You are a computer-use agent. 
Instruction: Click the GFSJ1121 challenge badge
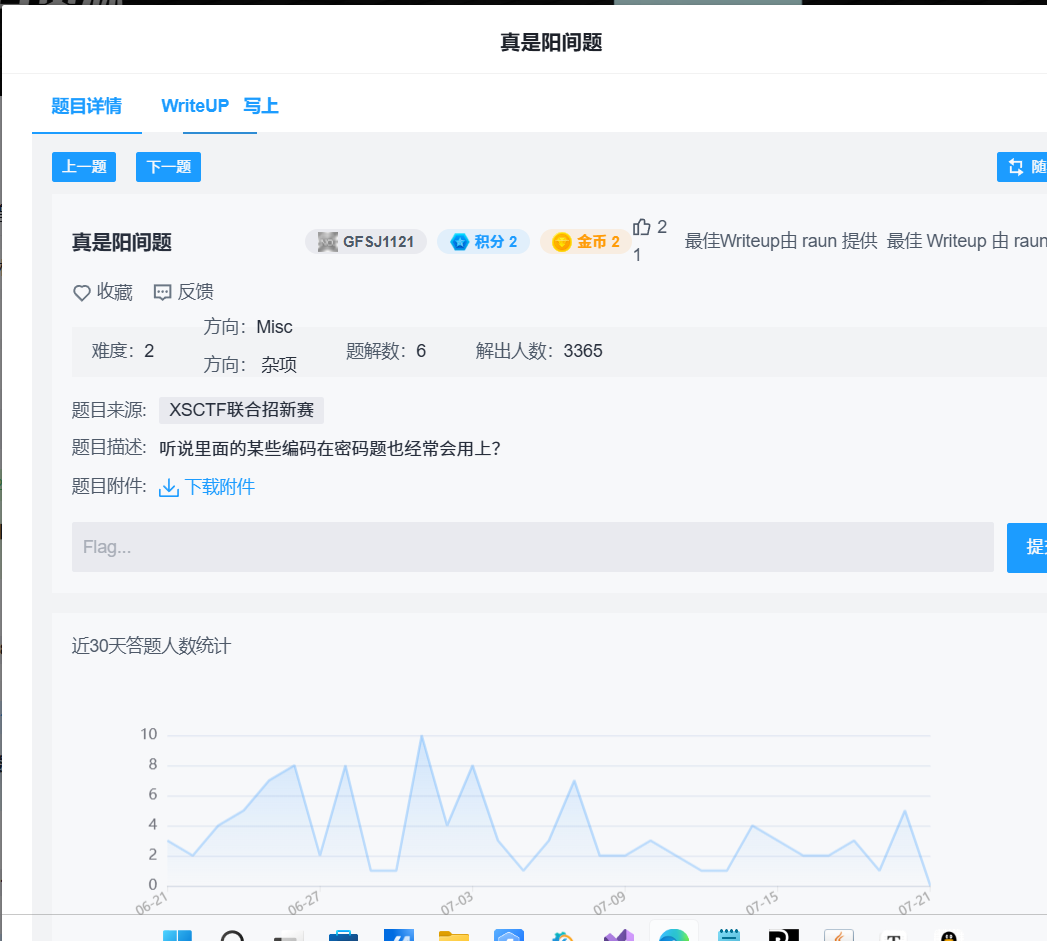(366, 241)
